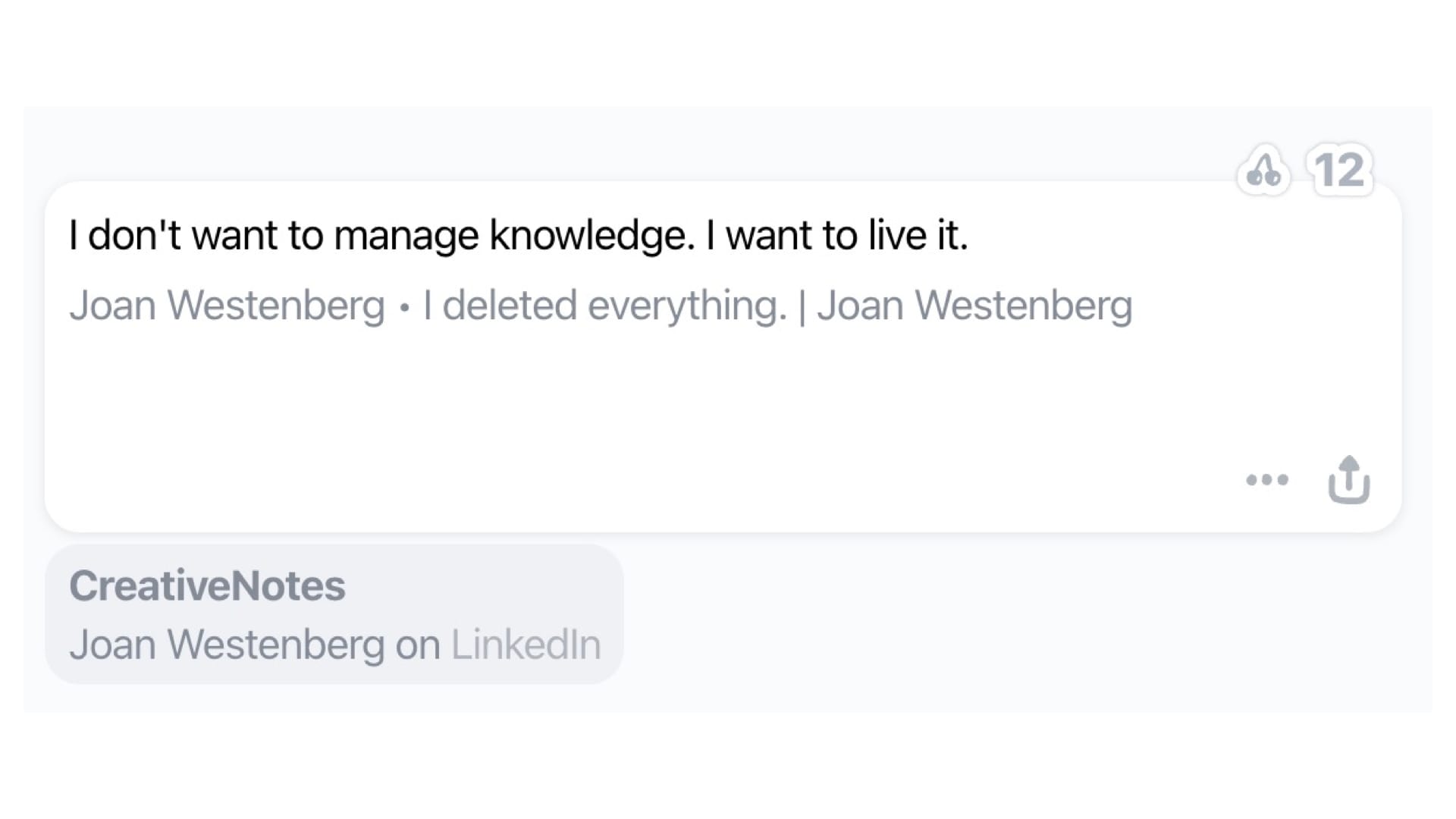The width and height of the screenshot is (1456, 819).
Task: Click the bullet separator in the source line
Action: (404, 307)
